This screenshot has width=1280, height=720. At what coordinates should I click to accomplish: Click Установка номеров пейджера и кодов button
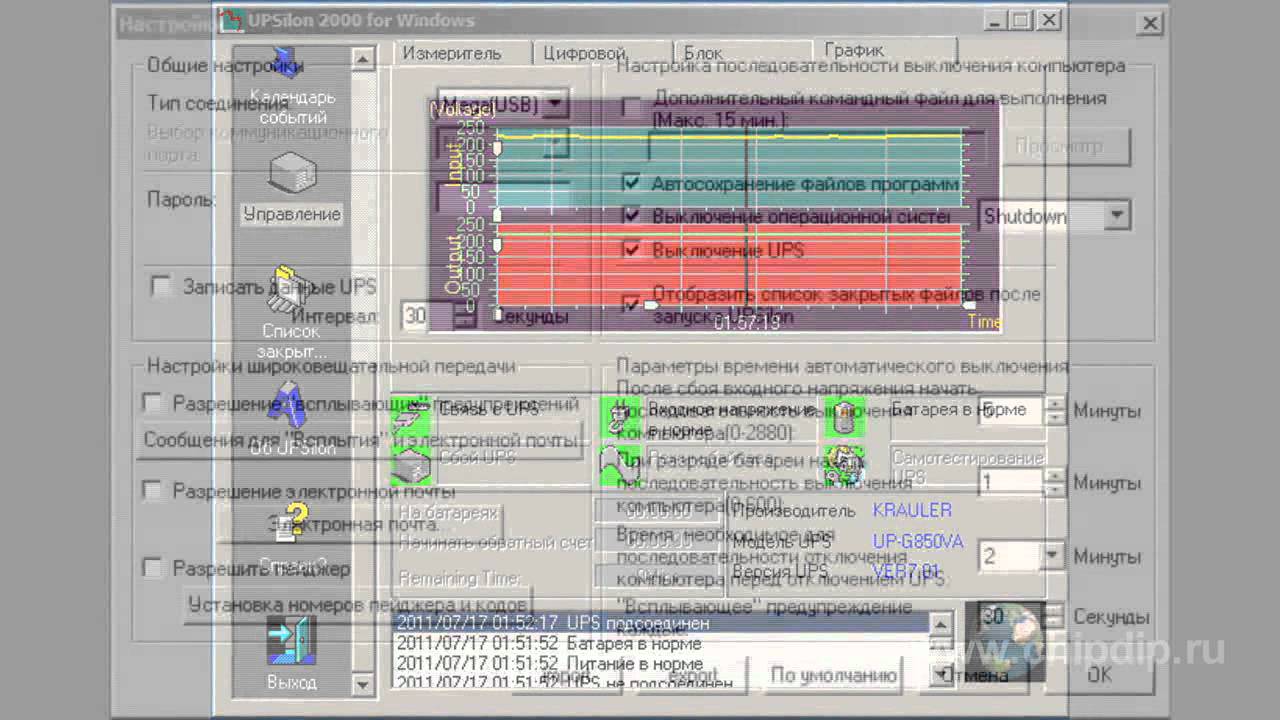pos(356,605)
